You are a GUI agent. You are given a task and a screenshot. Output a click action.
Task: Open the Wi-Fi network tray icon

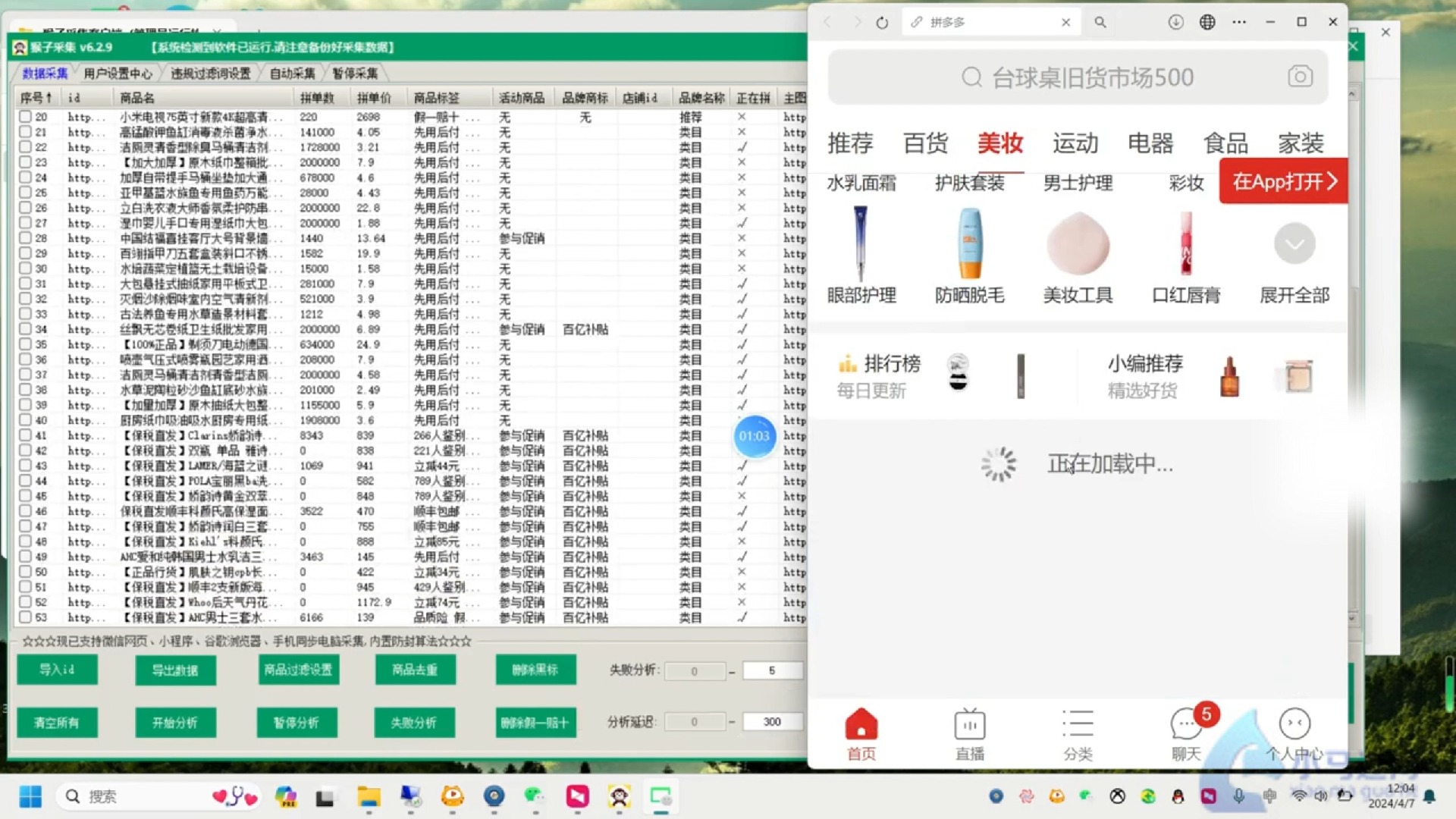click(x=1299, y=796)
